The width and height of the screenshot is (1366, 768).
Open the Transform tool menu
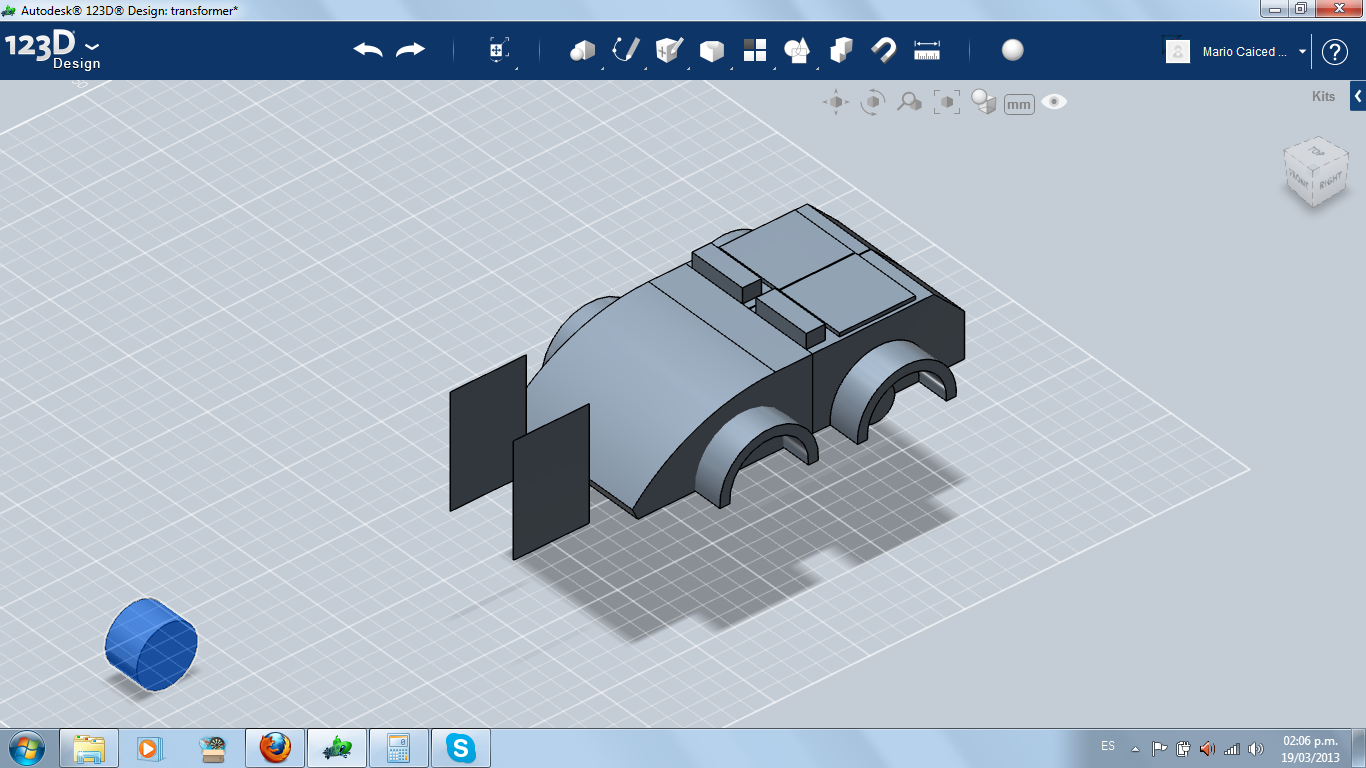499,51
